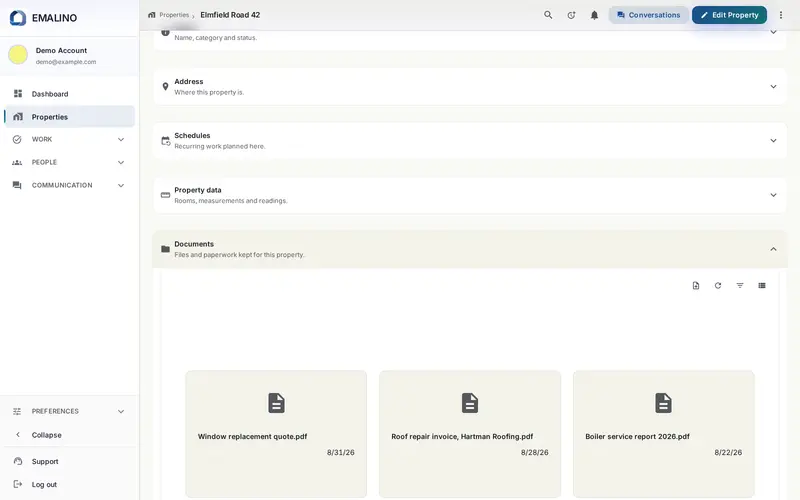Open notifications bell

point(594,15)
